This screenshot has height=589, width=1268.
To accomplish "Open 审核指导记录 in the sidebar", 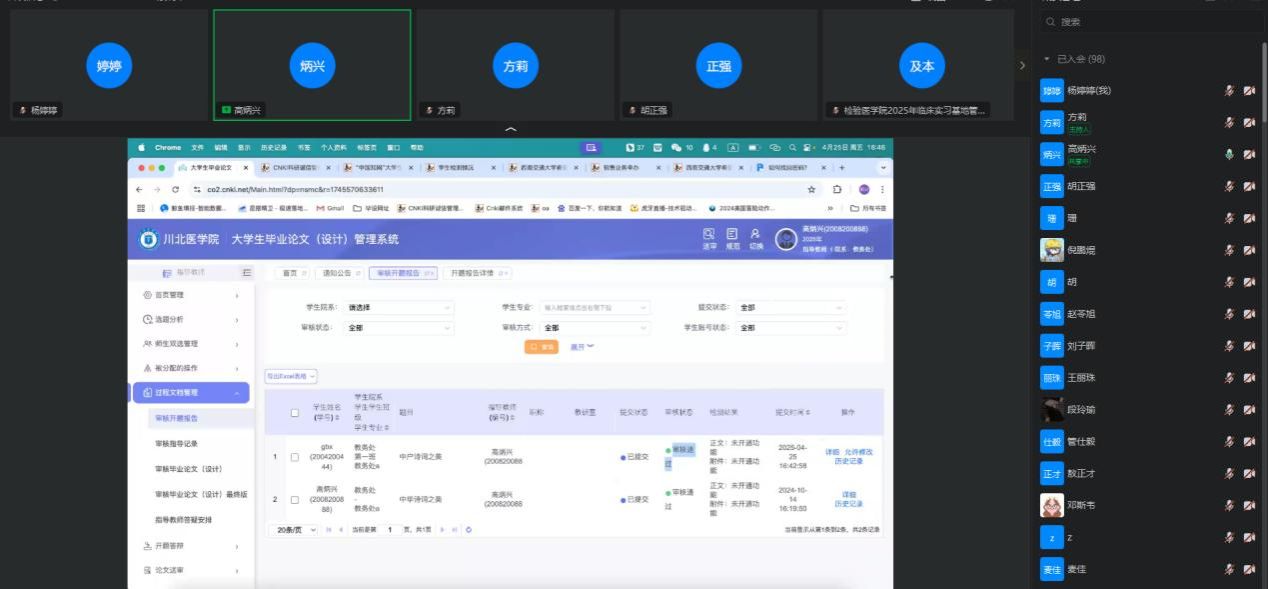I will [183, 443].
